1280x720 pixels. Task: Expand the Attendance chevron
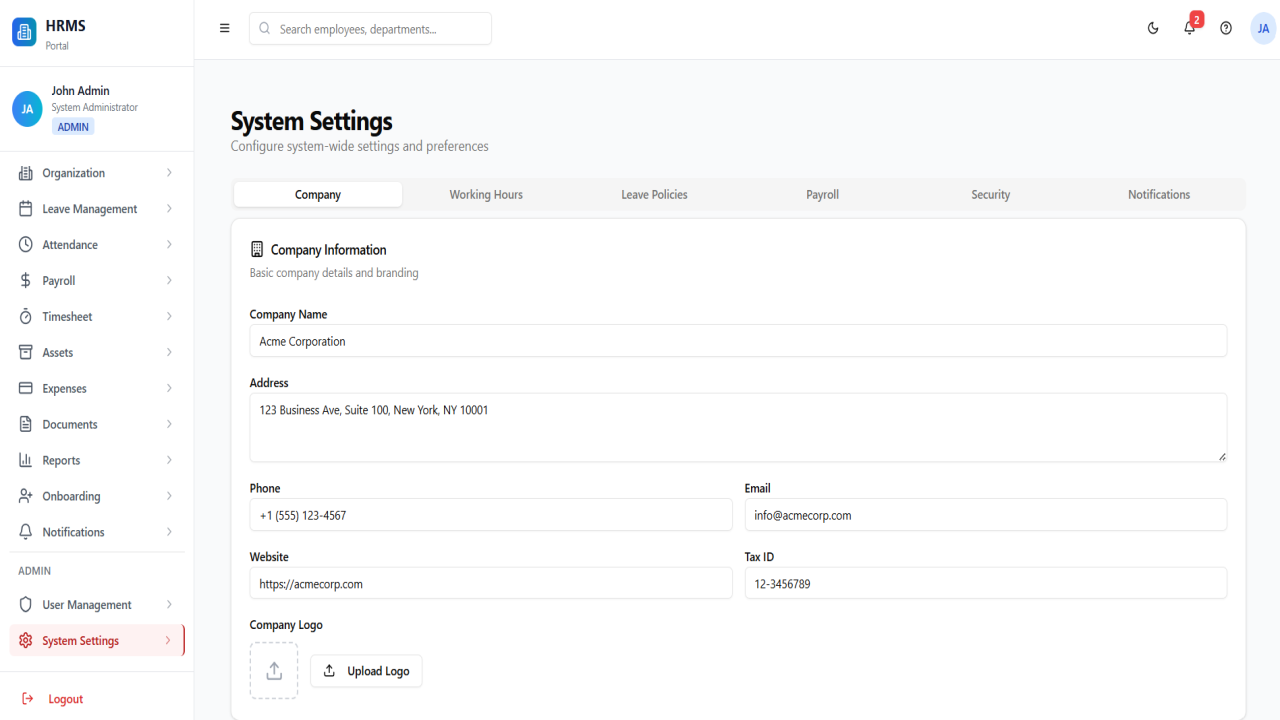click(169, 245)
